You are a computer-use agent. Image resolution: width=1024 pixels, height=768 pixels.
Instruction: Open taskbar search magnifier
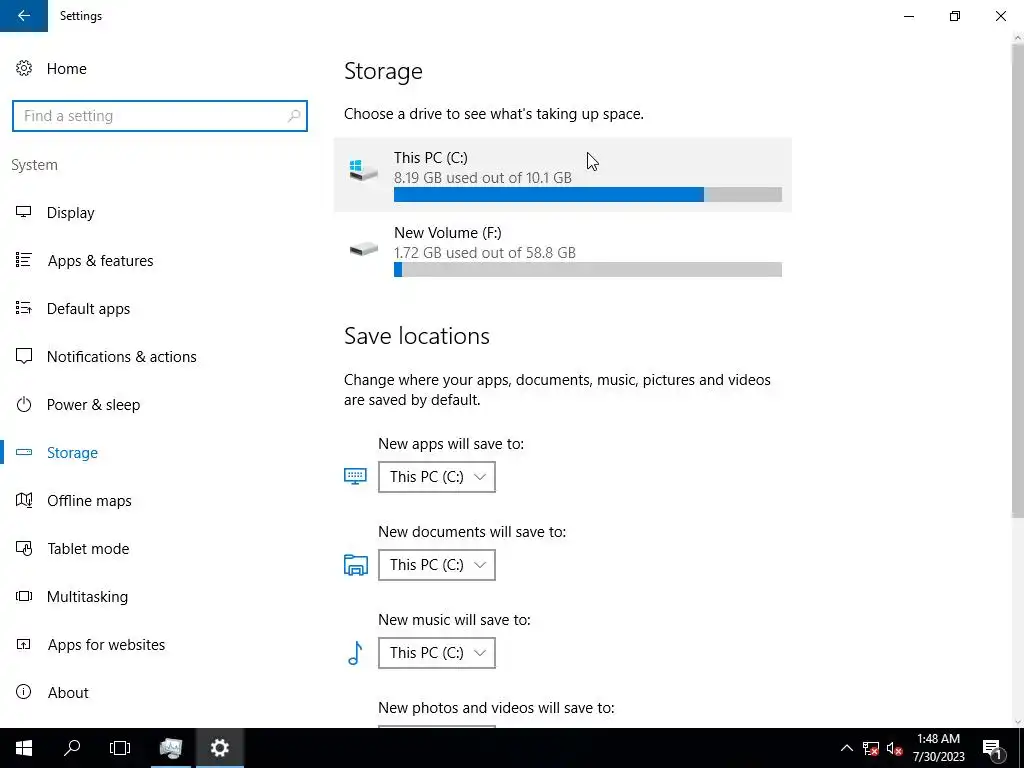pyautogui.click(x=72, y=748)
